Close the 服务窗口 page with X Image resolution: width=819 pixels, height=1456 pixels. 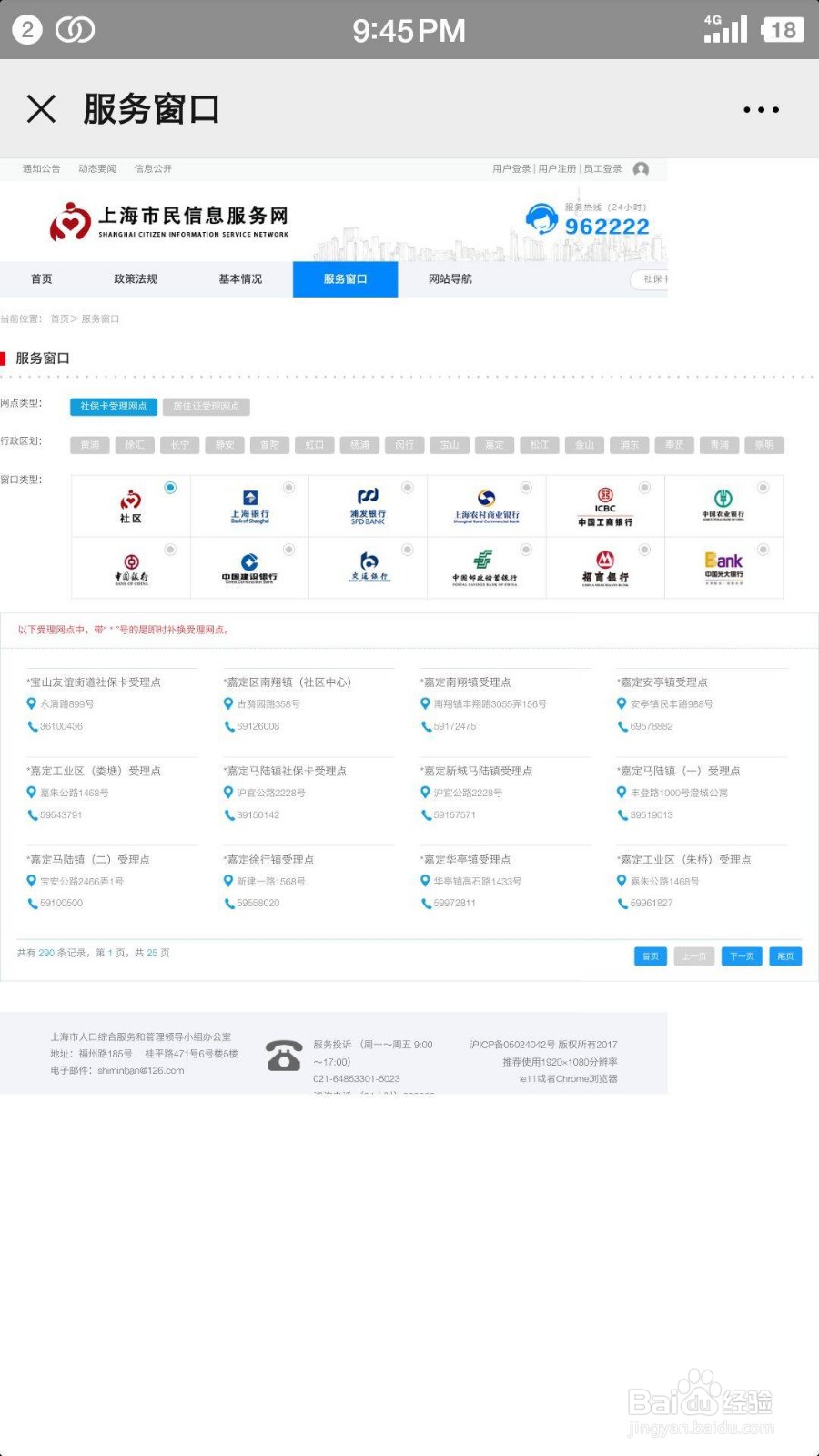pyautogui.click(x=41, y=109)
